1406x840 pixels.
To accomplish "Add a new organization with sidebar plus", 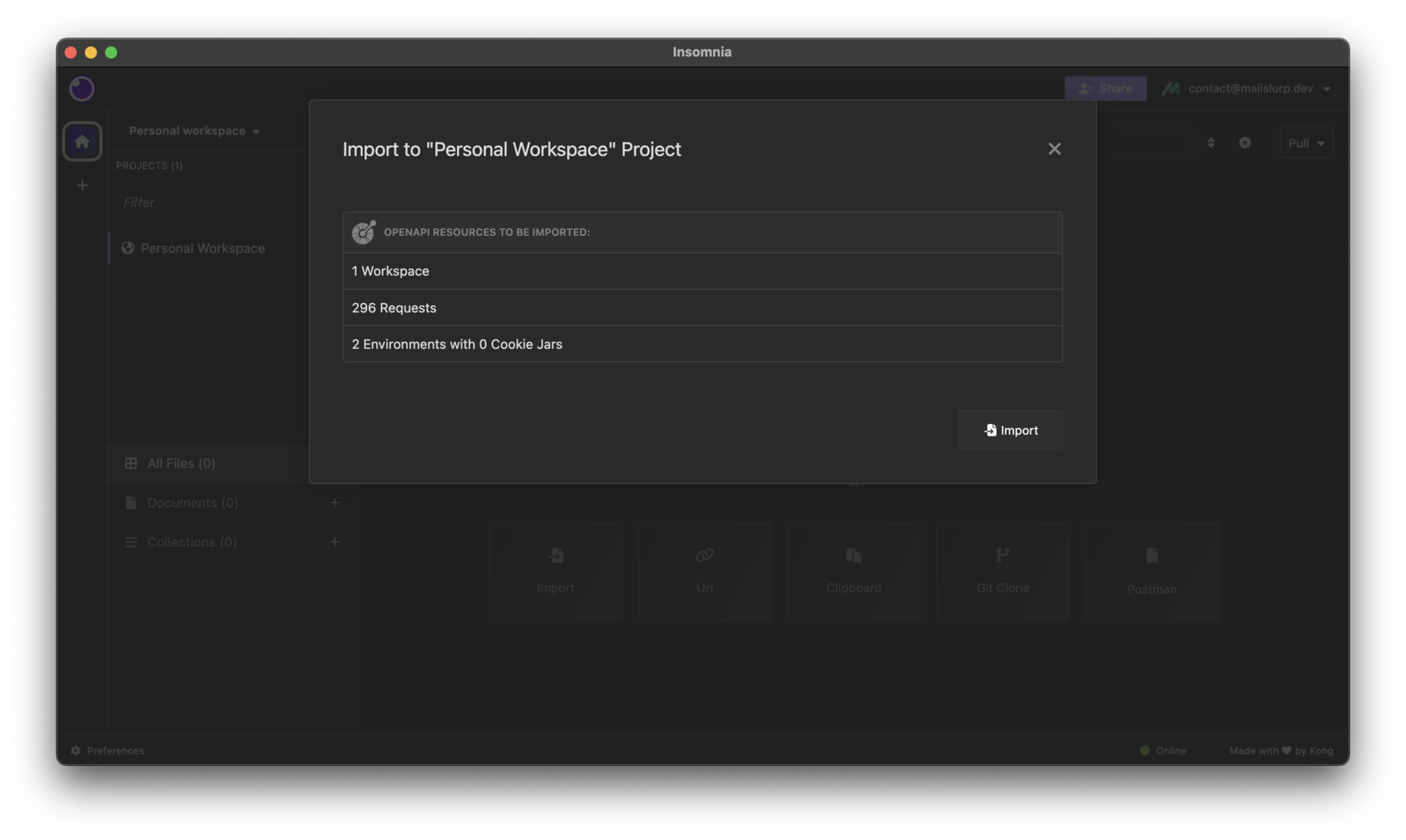I will pyautogui.click(x=82, y=186).
